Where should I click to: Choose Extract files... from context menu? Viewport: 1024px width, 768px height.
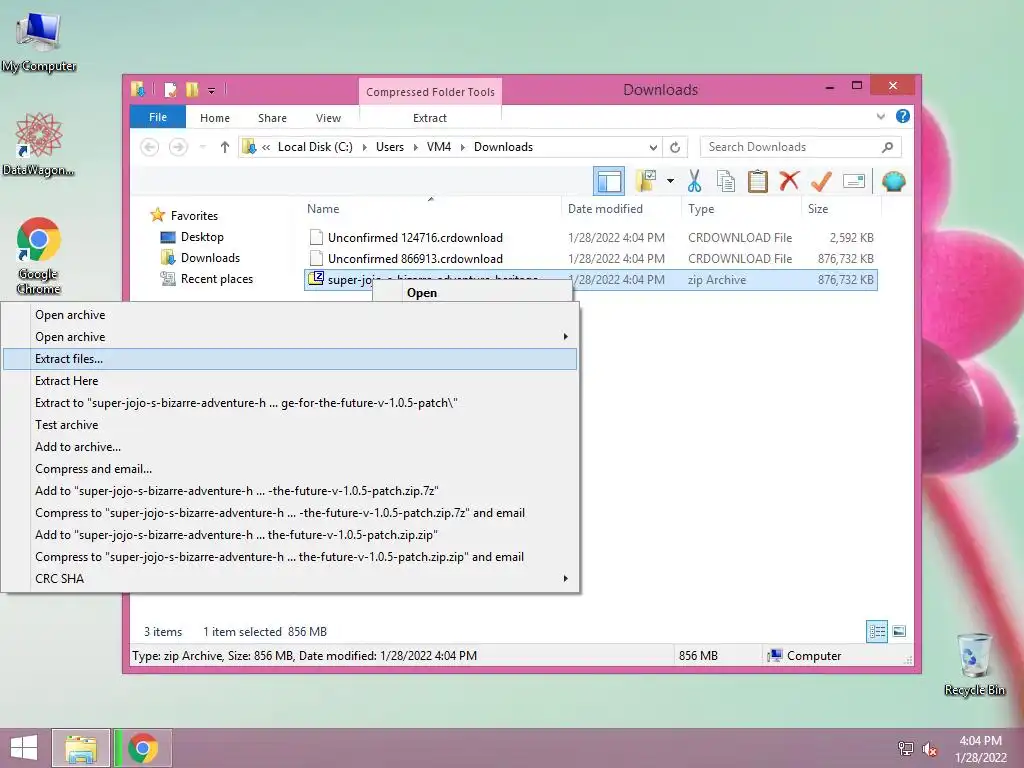coord(290,359)
